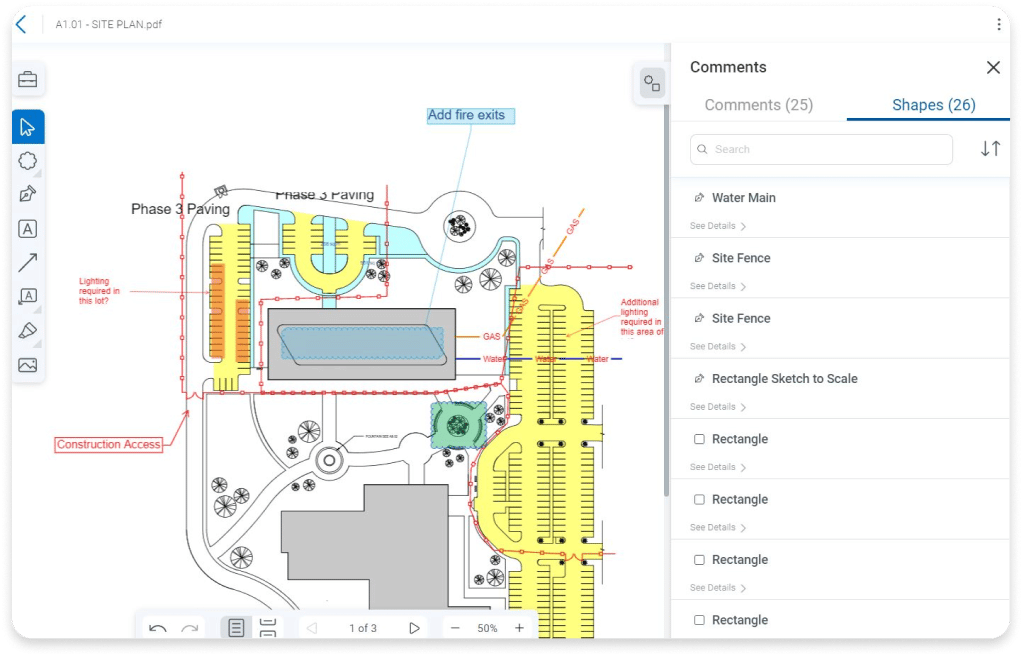
Task: Select the pen drawing tool
Action: (x=28, y=194)
